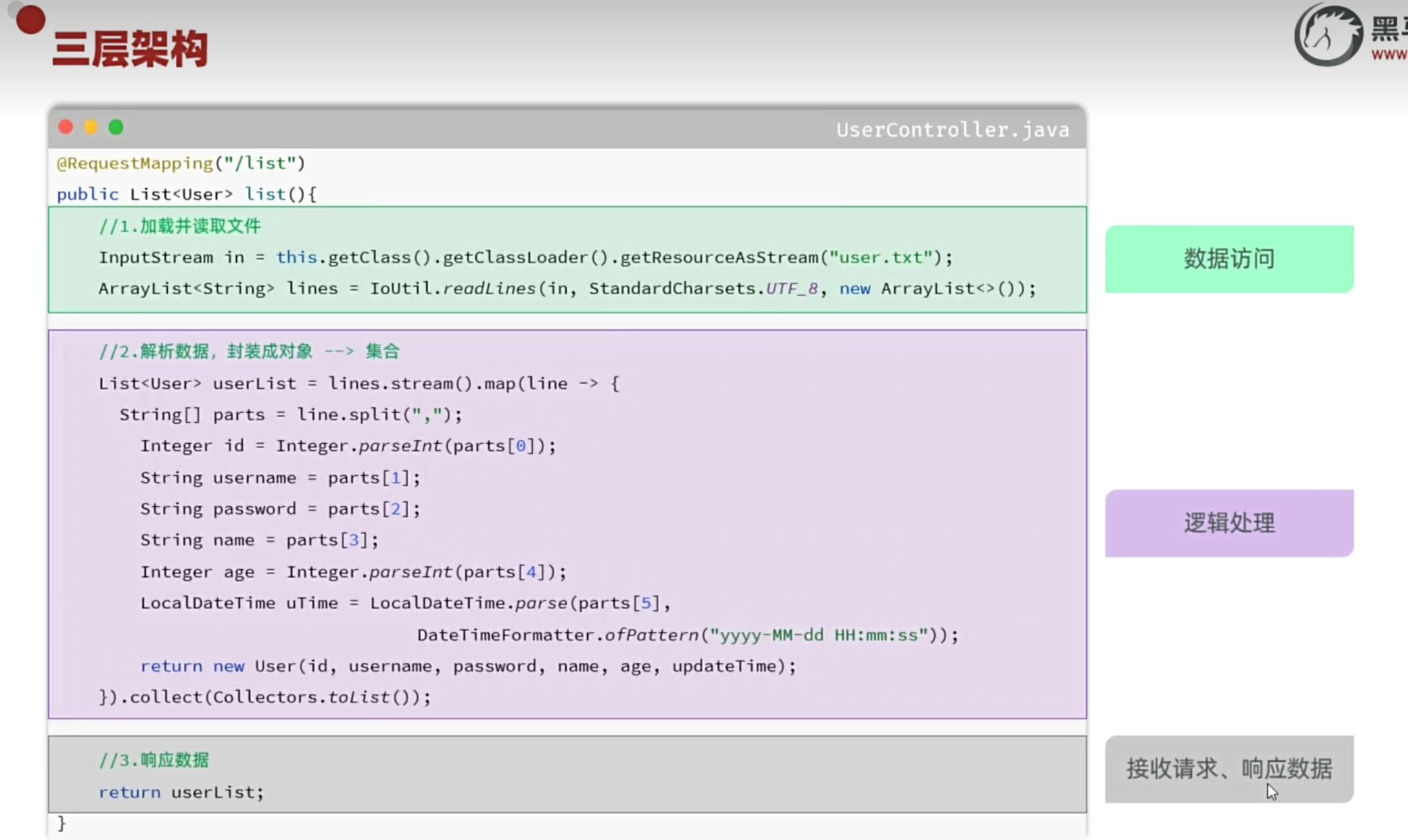Screen dimensions: 1408x840
Task: Click the UserController.java file name in title bar
Action: [x=952, y=130]
